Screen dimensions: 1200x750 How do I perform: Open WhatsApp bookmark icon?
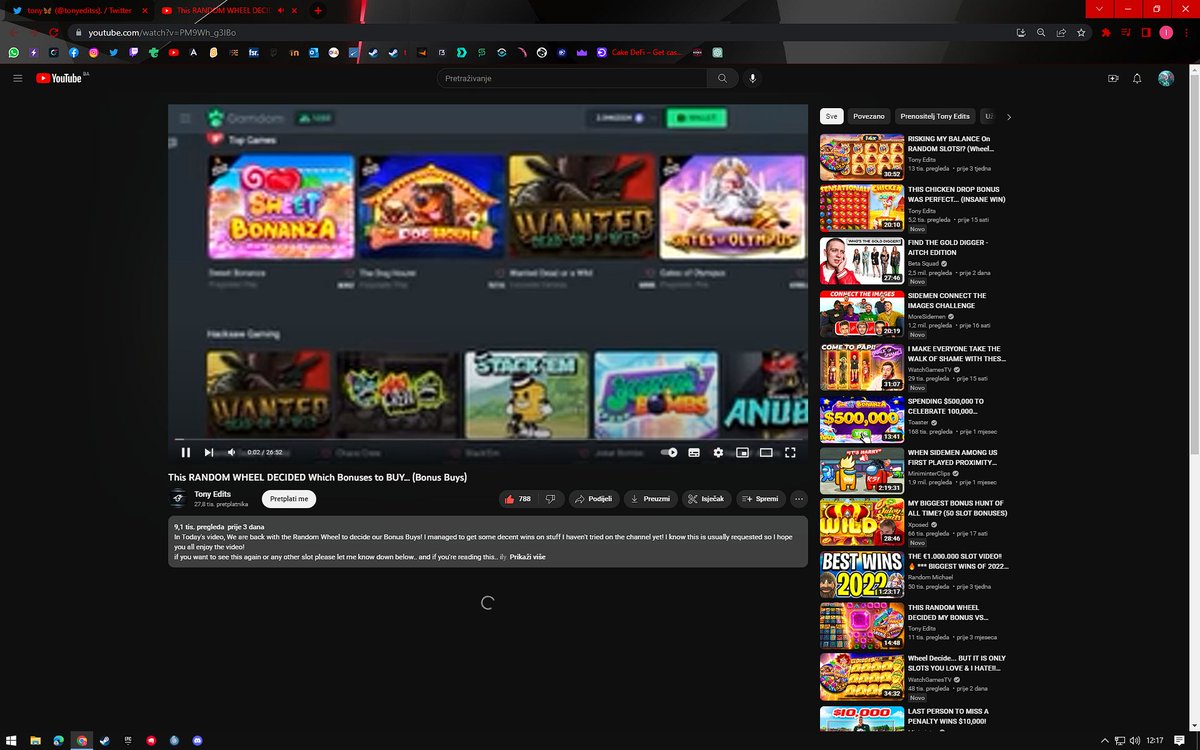click(14, 52)
